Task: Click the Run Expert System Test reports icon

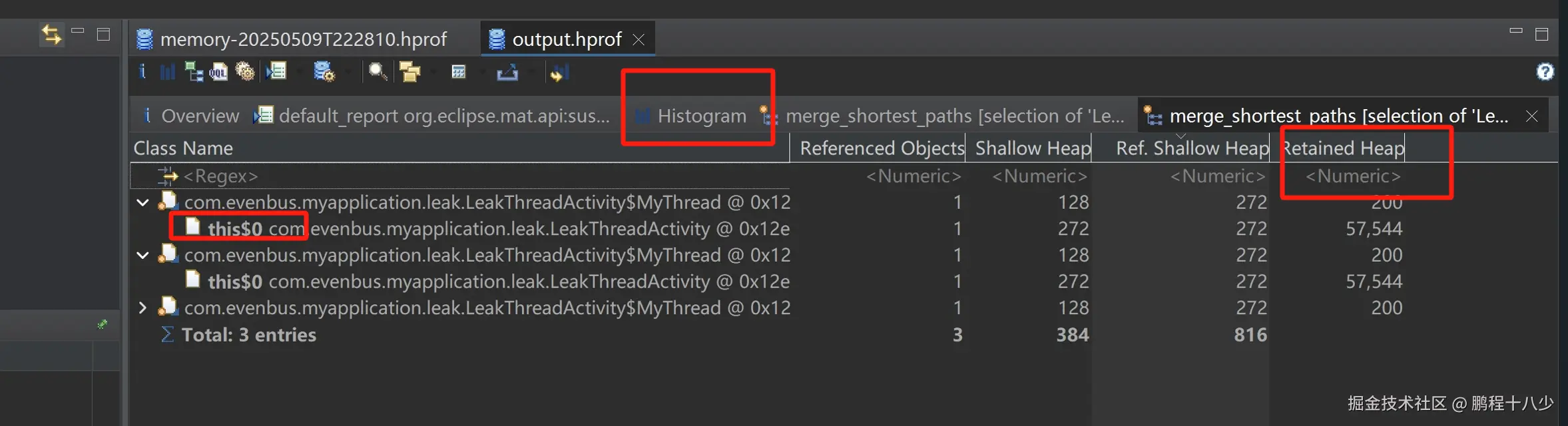Action: click(276, 72)
